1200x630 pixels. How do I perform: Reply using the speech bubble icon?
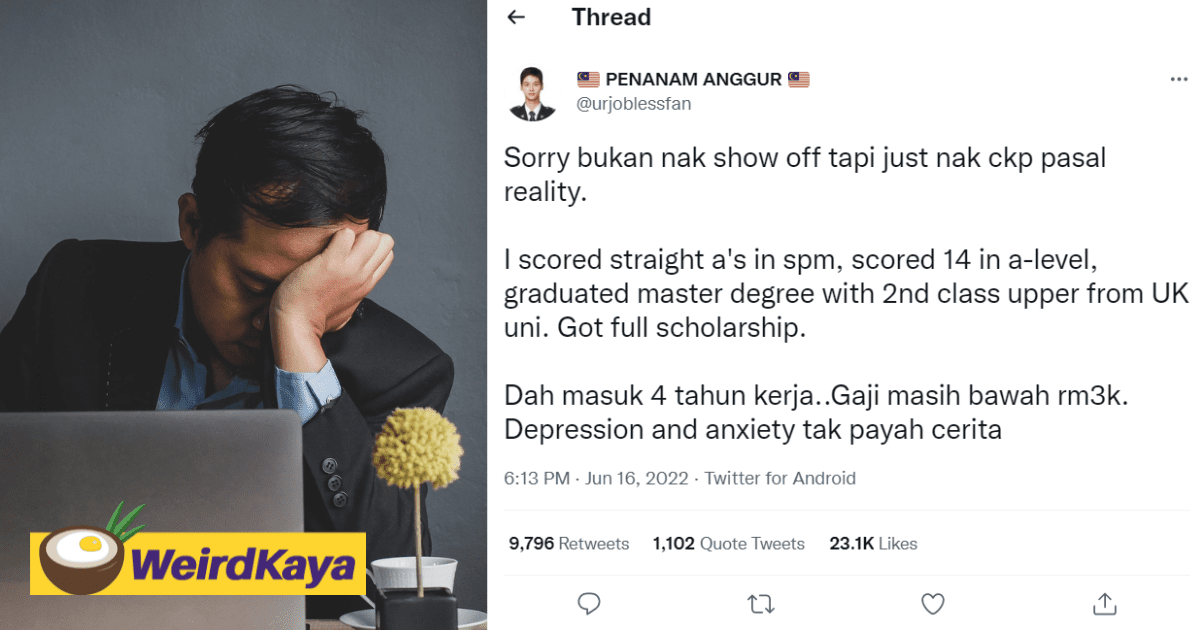590,603
